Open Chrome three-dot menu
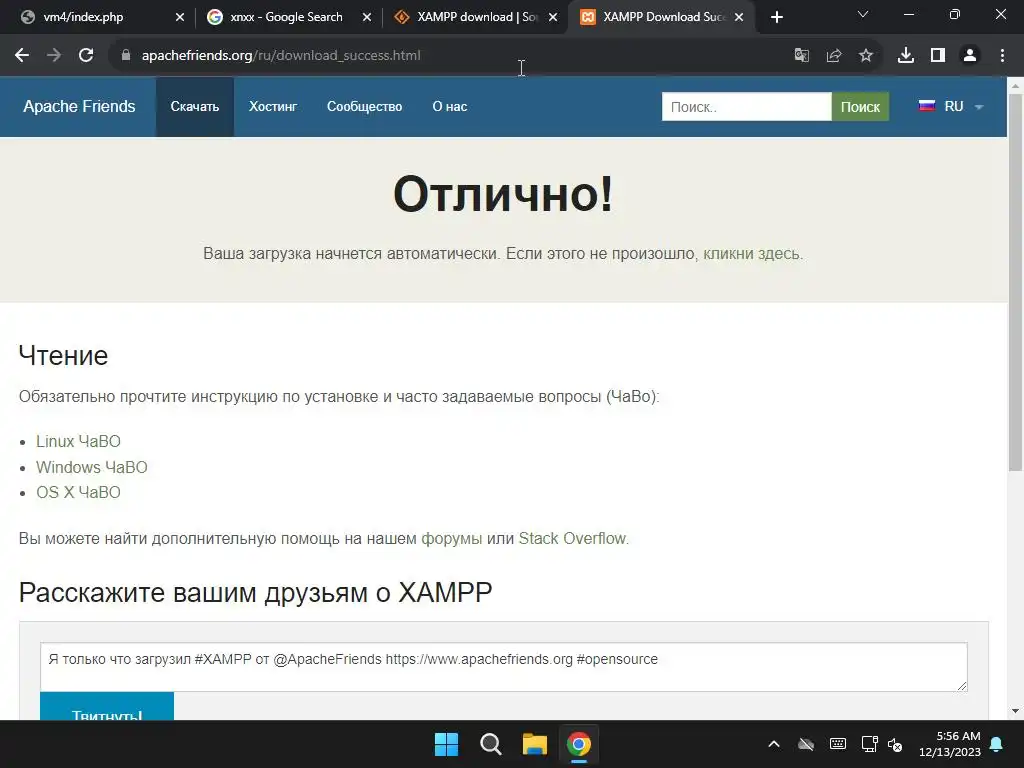This screenshot has height=768, width=1024. (1002, 56)
